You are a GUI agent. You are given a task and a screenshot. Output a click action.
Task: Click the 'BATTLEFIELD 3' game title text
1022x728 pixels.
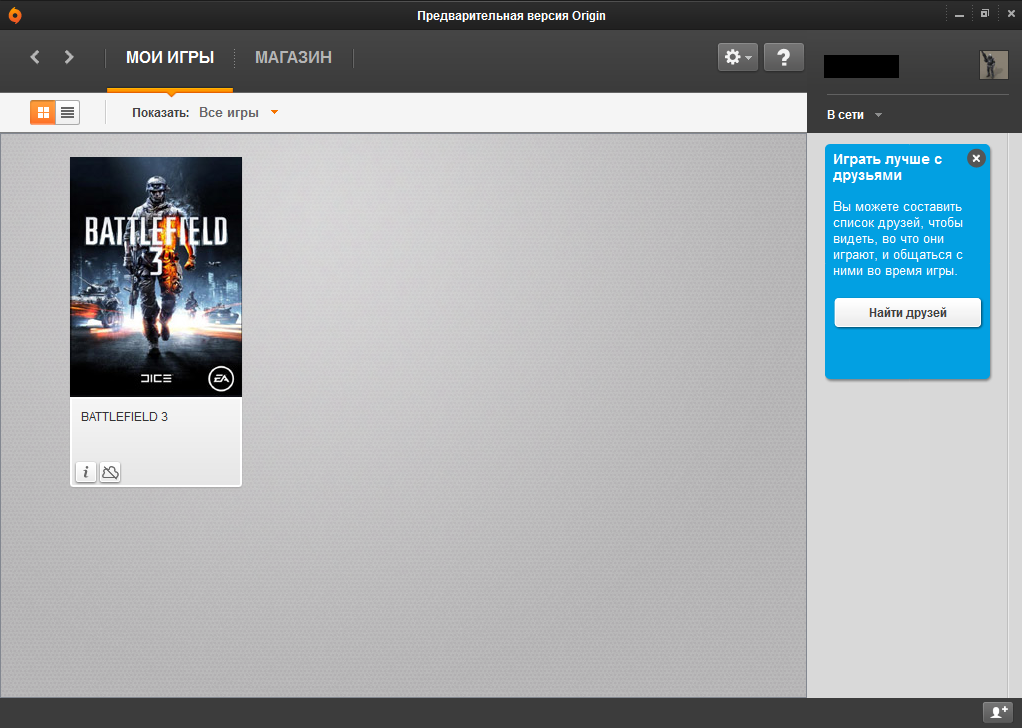coord(124,417)
